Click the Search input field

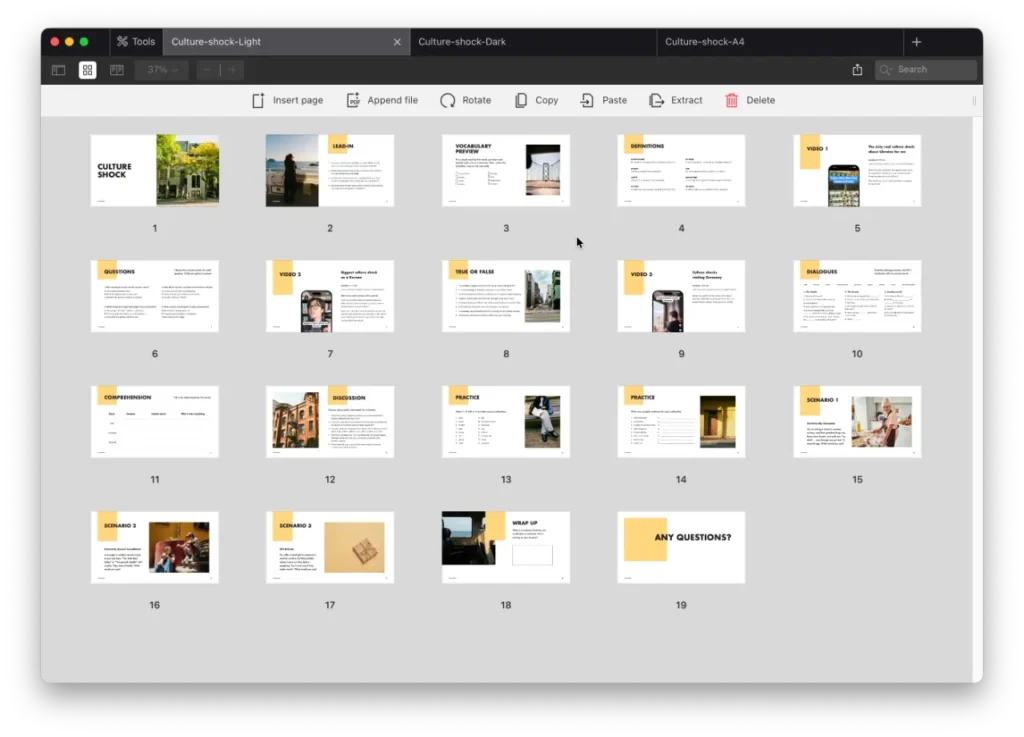[x=932, y=70]
